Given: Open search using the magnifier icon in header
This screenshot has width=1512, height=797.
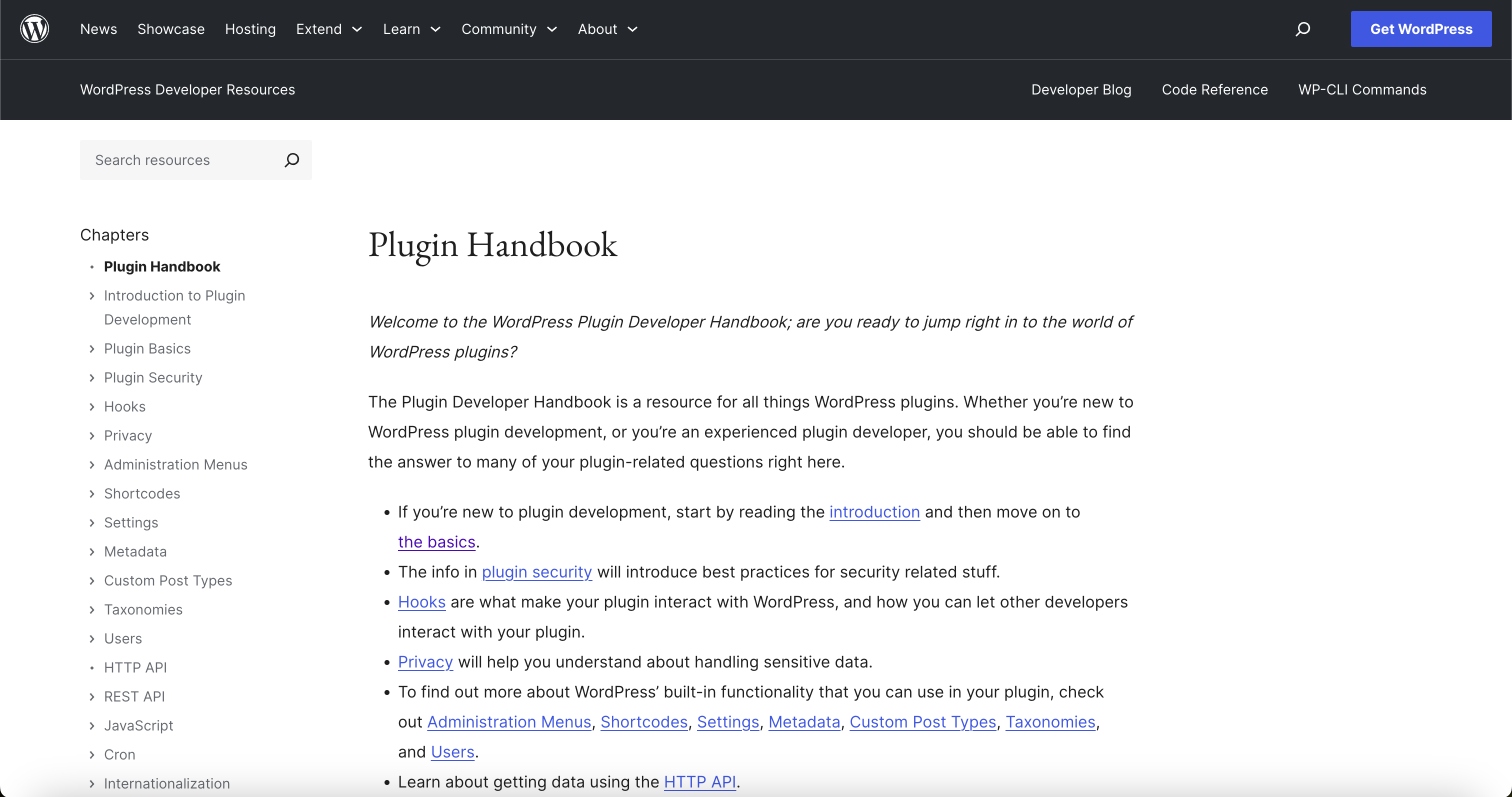Looking at the screenshot, I should point(1303,29).
